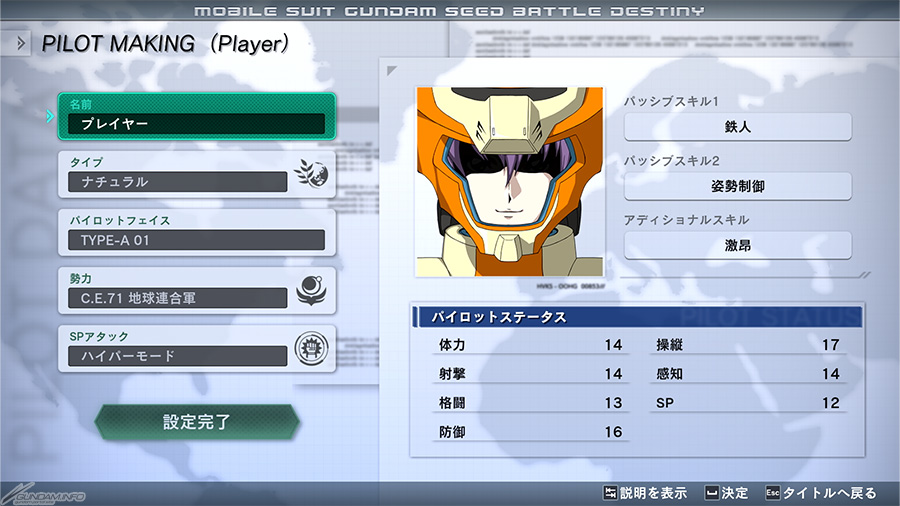
Task: Click the 射撃 stat row
Action: 530,374
